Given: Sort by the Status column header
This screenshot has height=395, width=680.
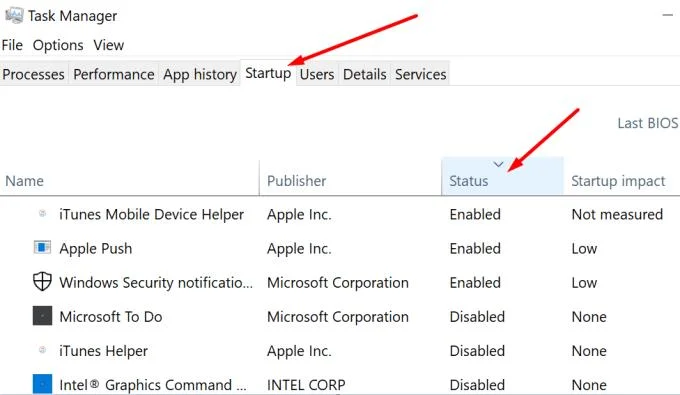Looking at the screenshot, I should pyautogui.click(x=503, y=177).
